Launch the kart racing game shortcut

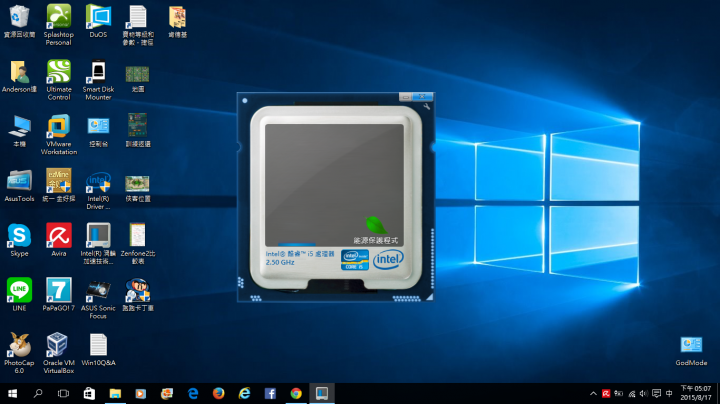[x=138, y=294]
